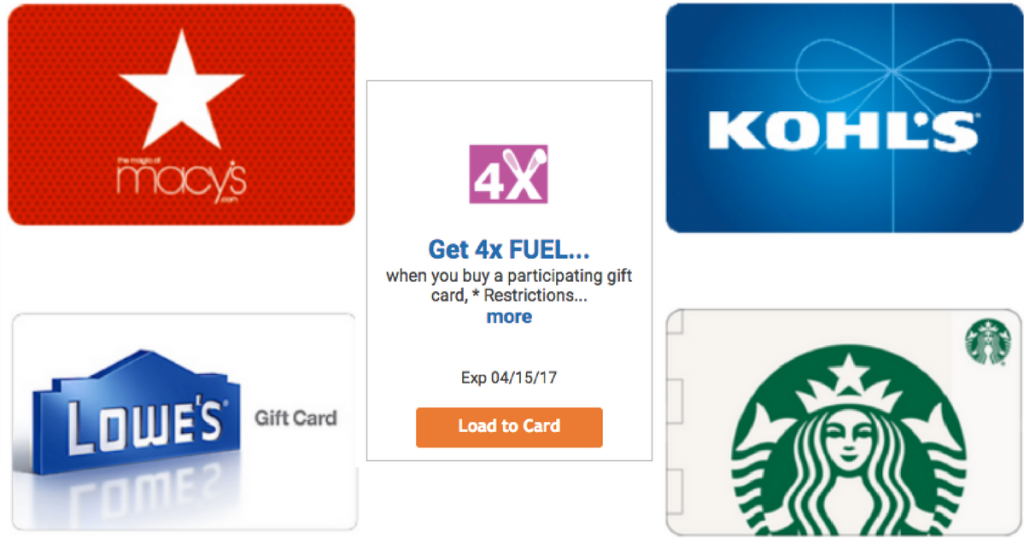Viewport: 1024px width, 538px height.
Task: Select the 'Gift Card' label beside Lowe's logo
Action: click(x=296, y=418)
